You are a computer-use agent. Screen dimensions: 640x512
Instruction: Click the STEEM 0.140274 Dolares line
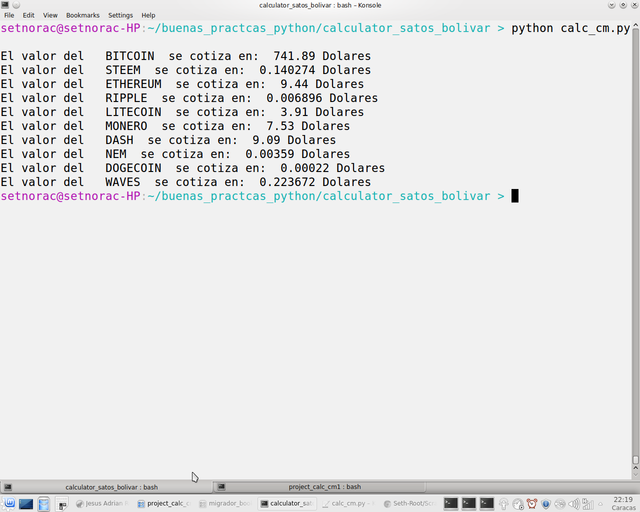tap(186, 70)
